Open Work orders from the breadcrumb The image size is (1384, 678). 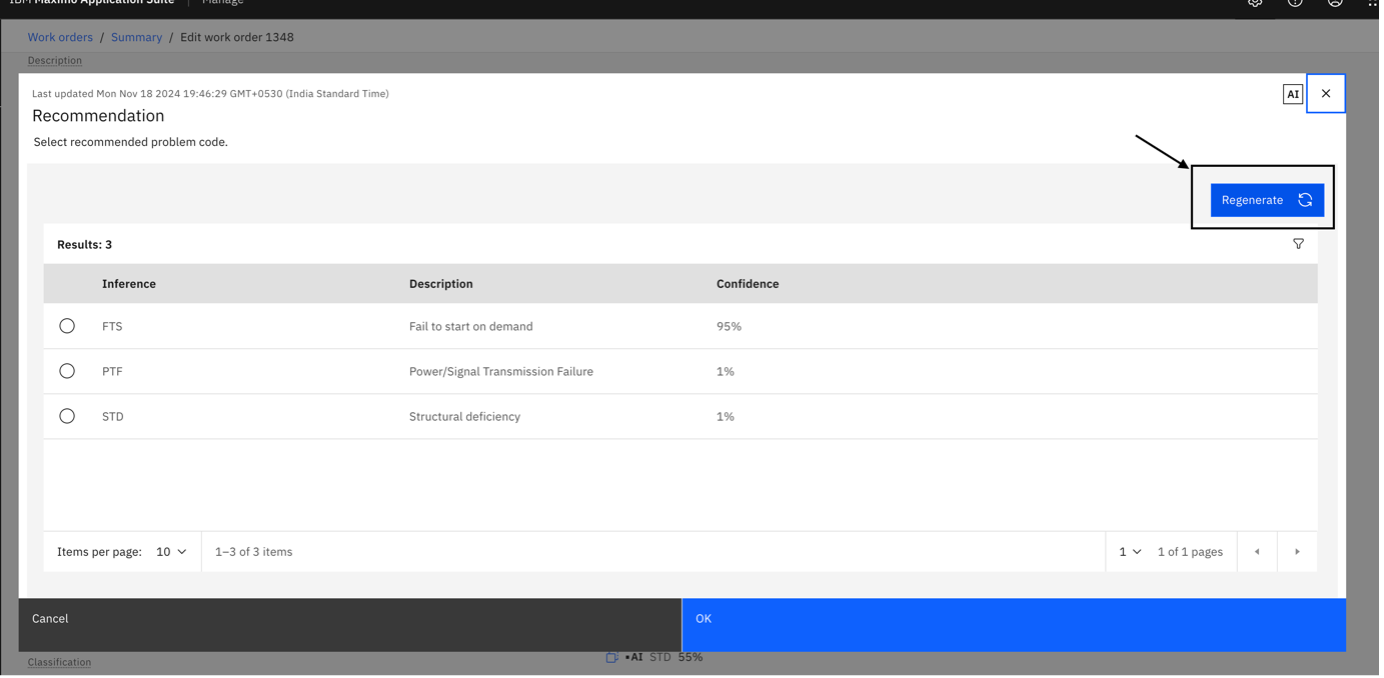[x=60, y=37]
